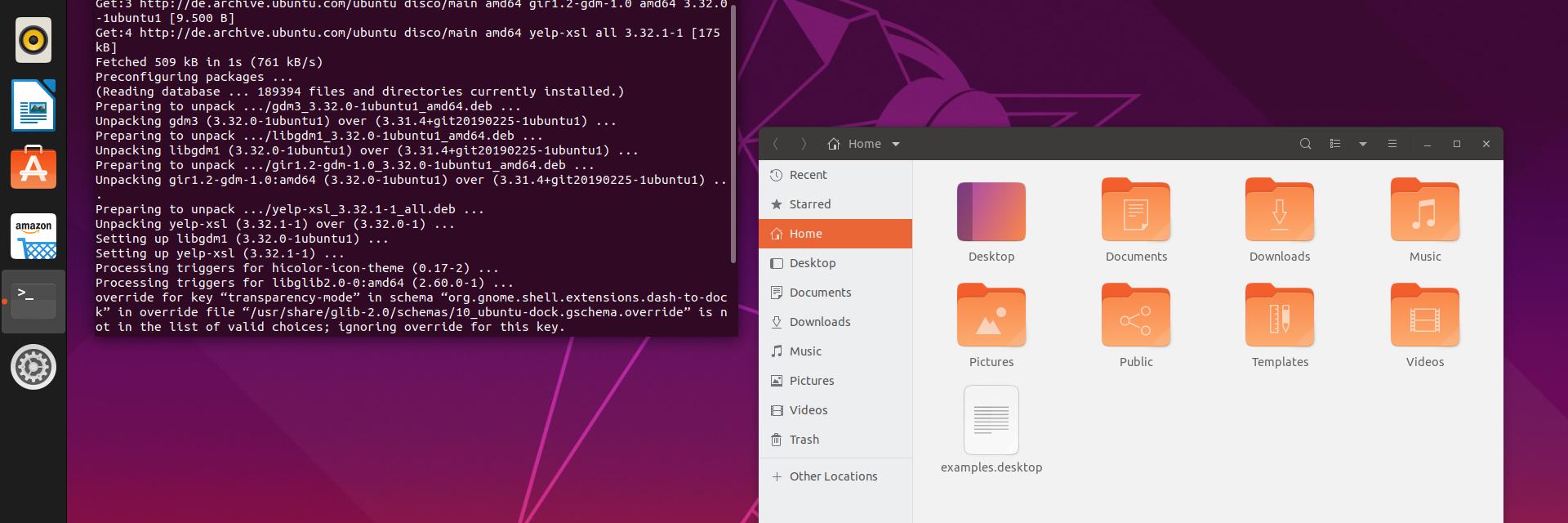Select the Documents folder icon

point(1136,210)
